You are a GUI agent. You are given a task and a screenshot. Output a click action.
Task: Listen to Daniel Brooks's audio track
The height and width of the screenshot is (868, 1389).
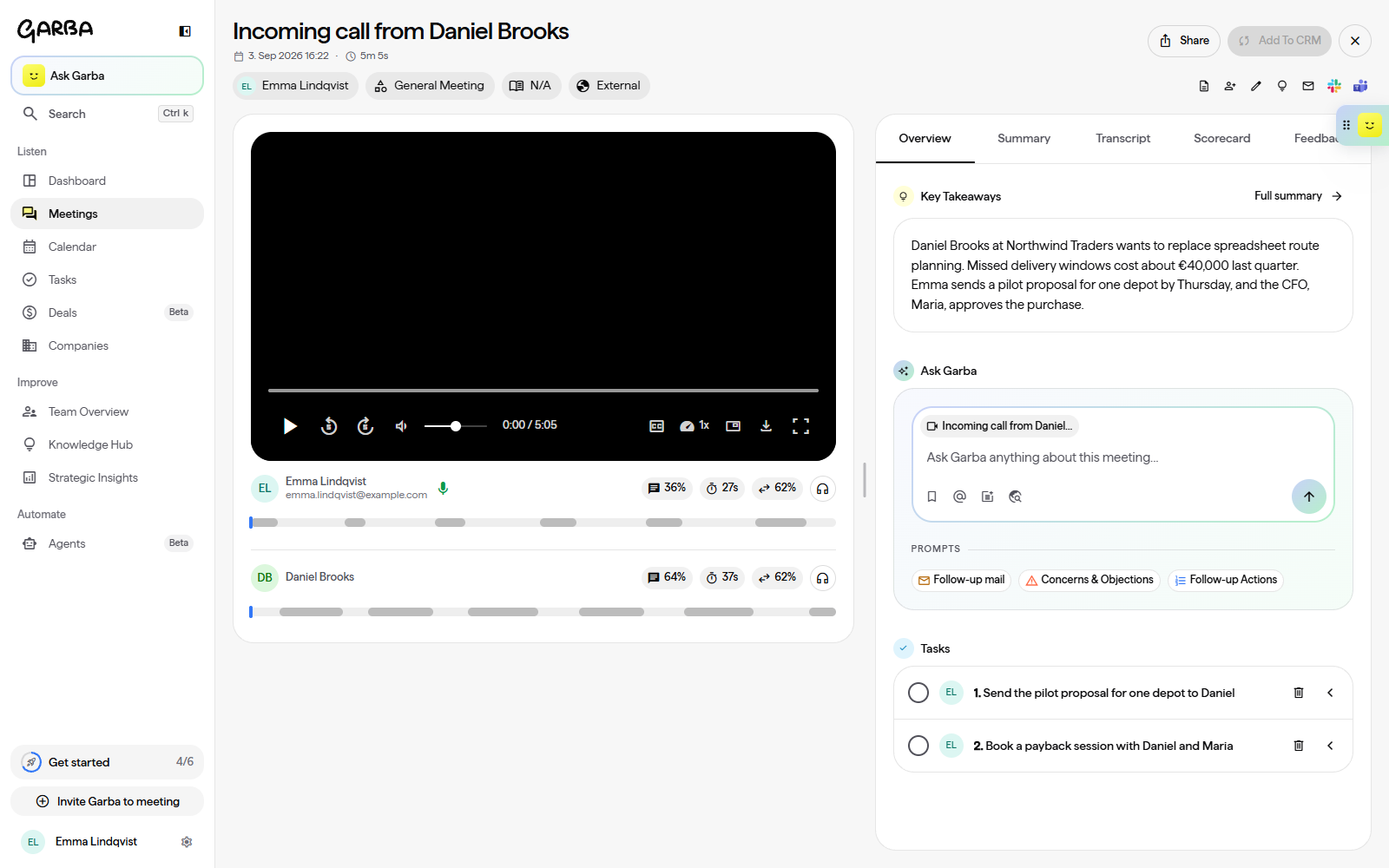[823, 578]
